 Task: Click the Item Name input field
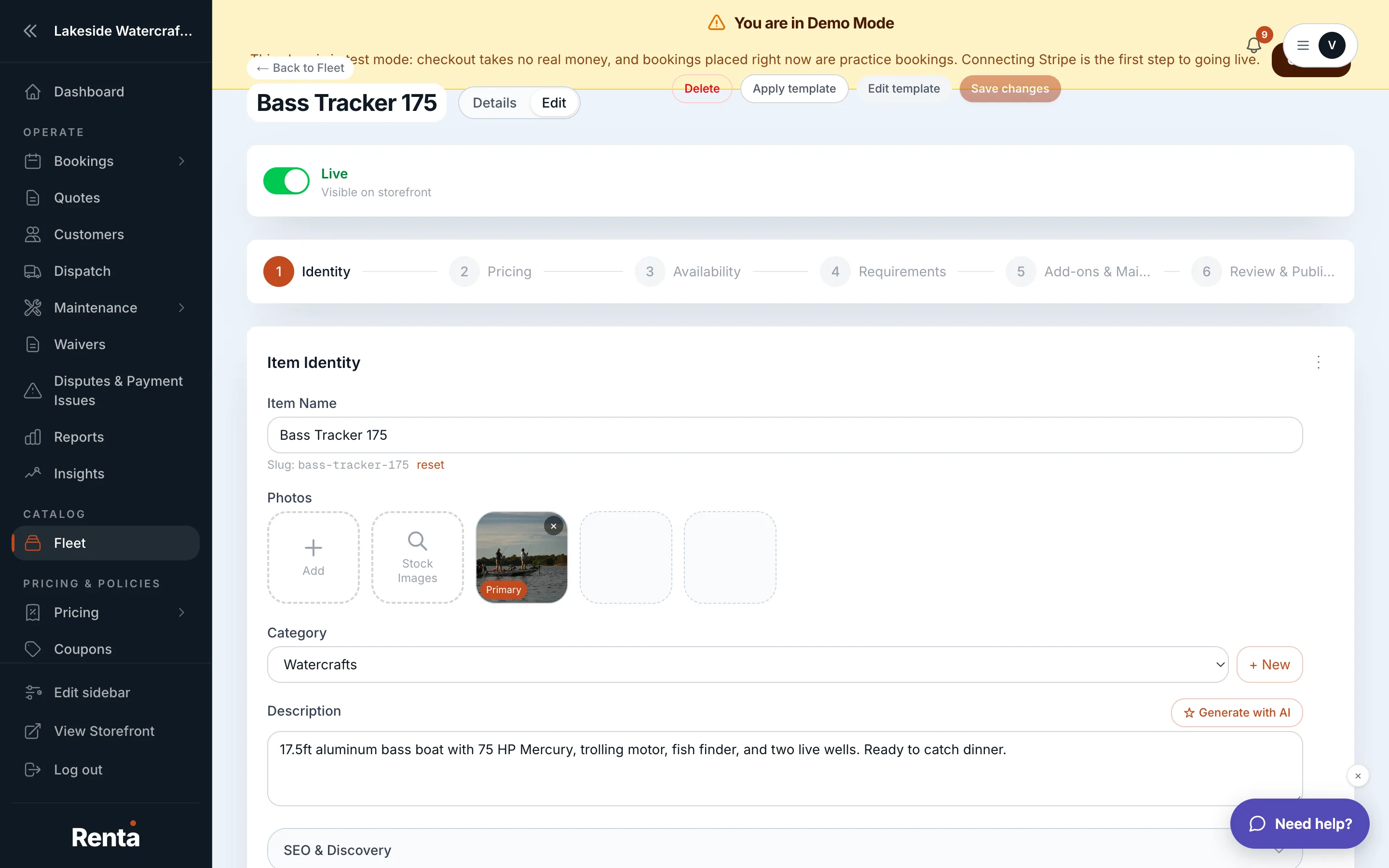coord(785,435)
